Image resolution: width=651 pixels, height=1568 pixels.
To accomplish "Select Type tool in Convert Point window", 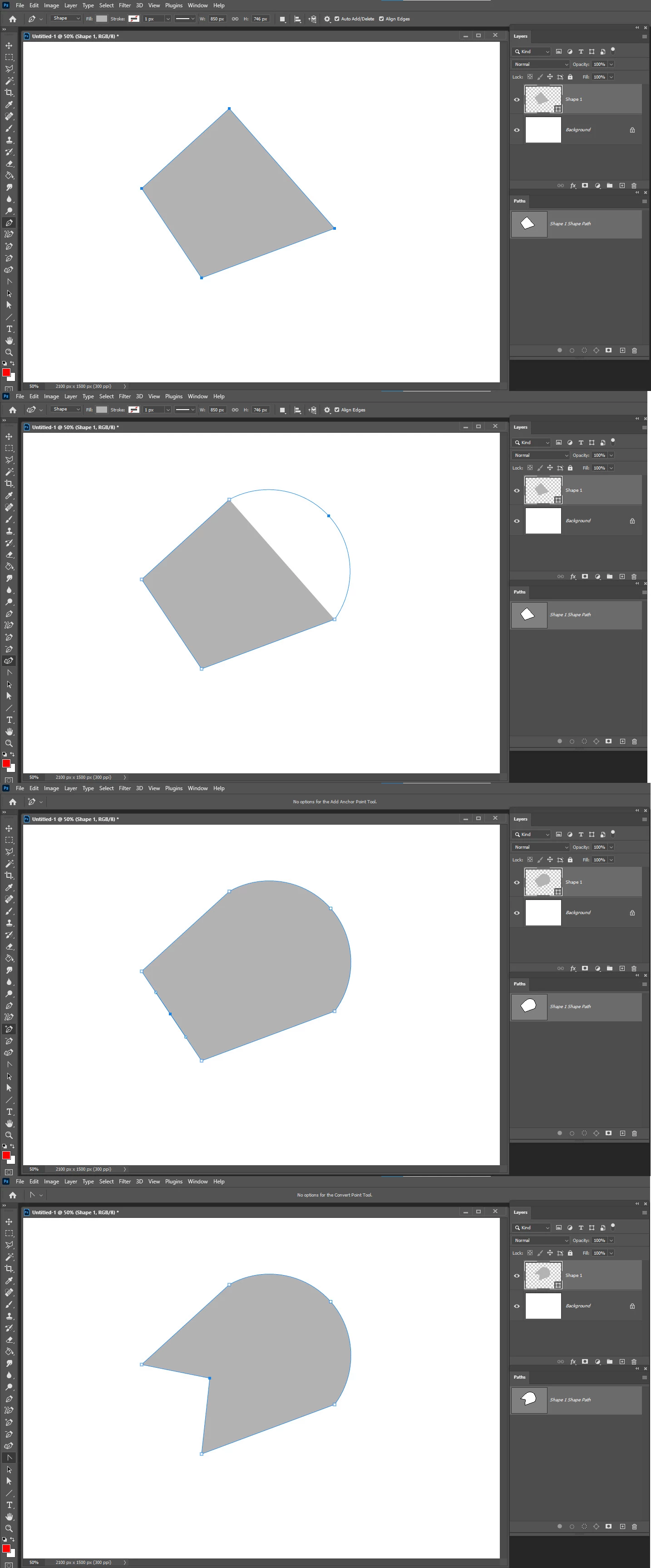I will pos(9,1505).
